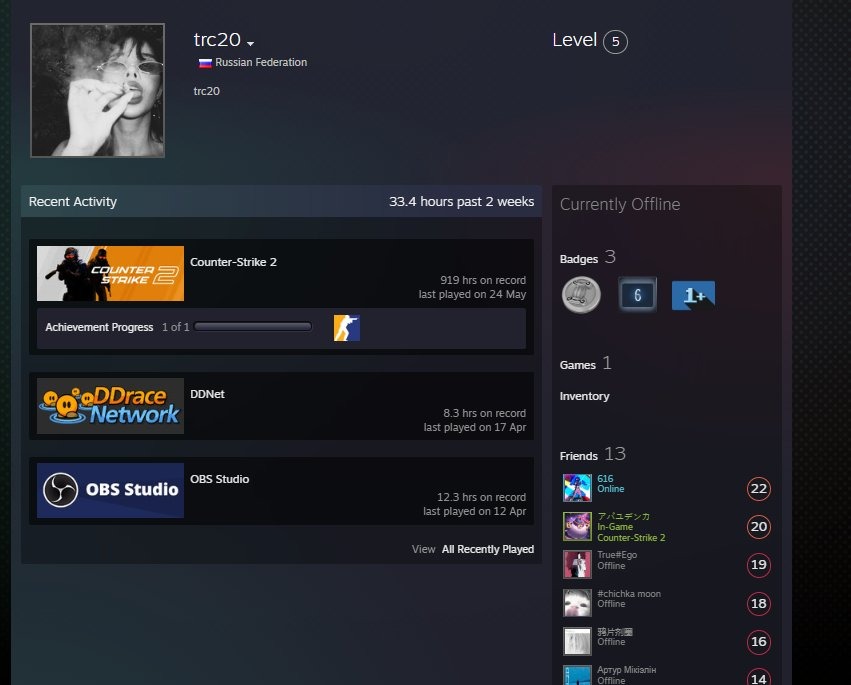Click the 12.3 hrs on record text
The width and height of the screenshot is (851, 685).
click(481, 497)
